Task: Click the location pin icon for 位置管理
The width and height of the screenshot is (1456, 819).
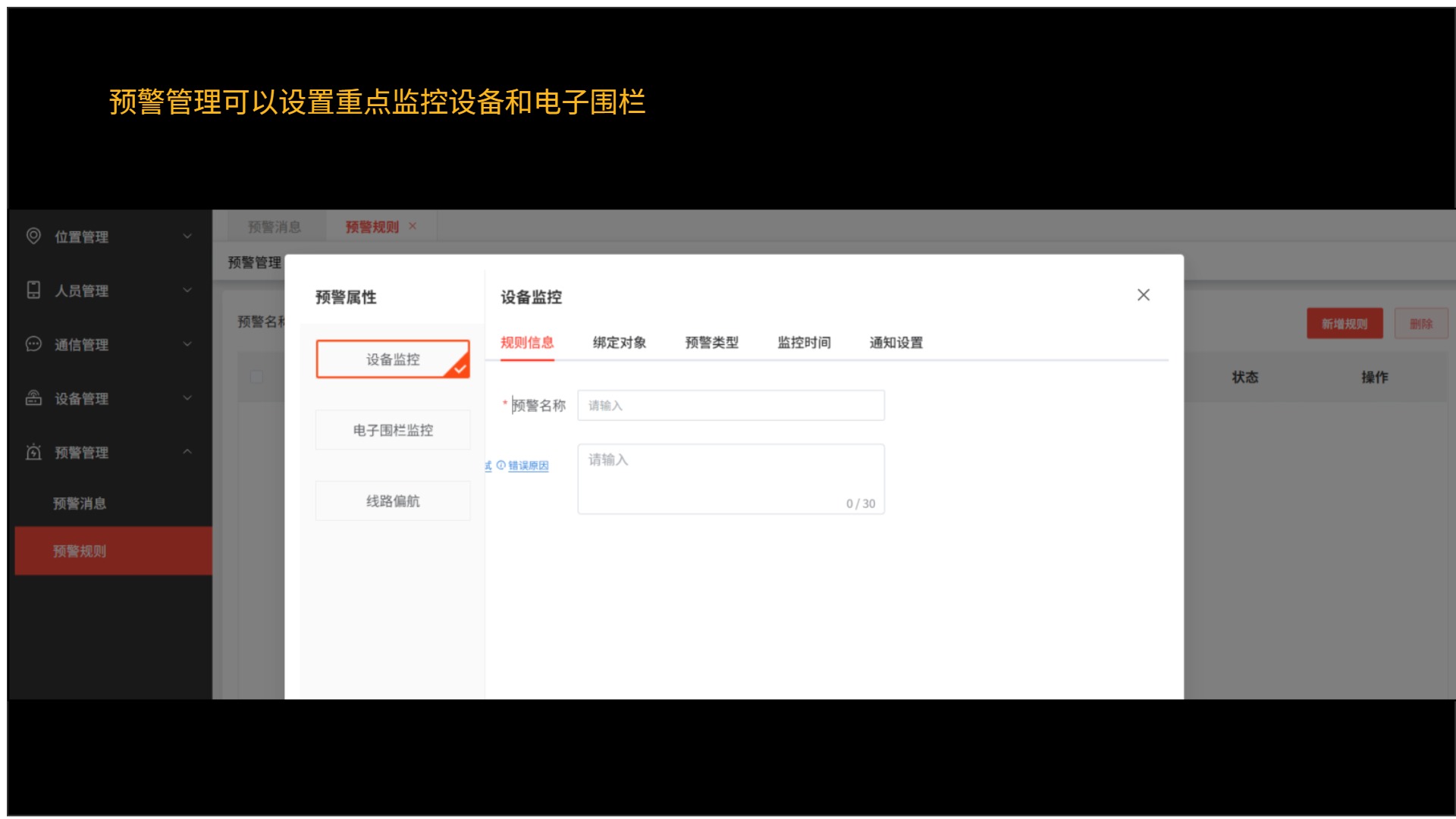Action: (33, 236)
